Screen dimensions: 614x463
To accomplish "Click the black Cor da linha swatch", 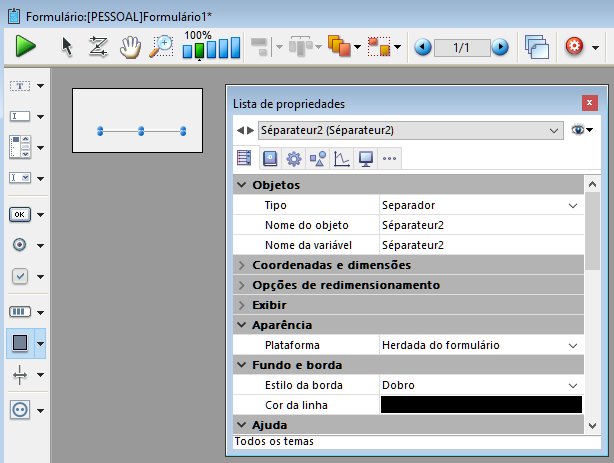I will point(481,405).
